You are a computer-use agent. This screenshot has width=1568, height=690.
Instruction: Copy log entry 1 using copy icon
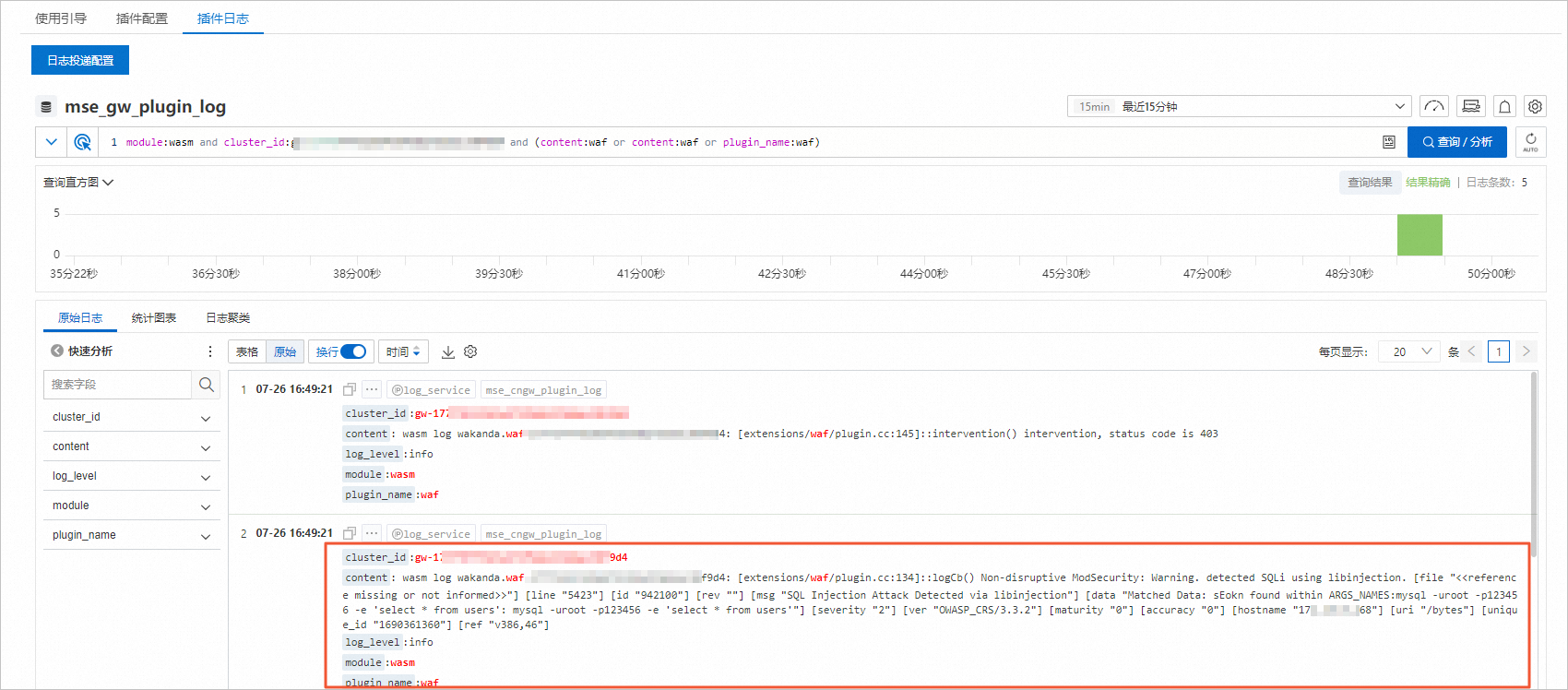[x=350, y=389]
